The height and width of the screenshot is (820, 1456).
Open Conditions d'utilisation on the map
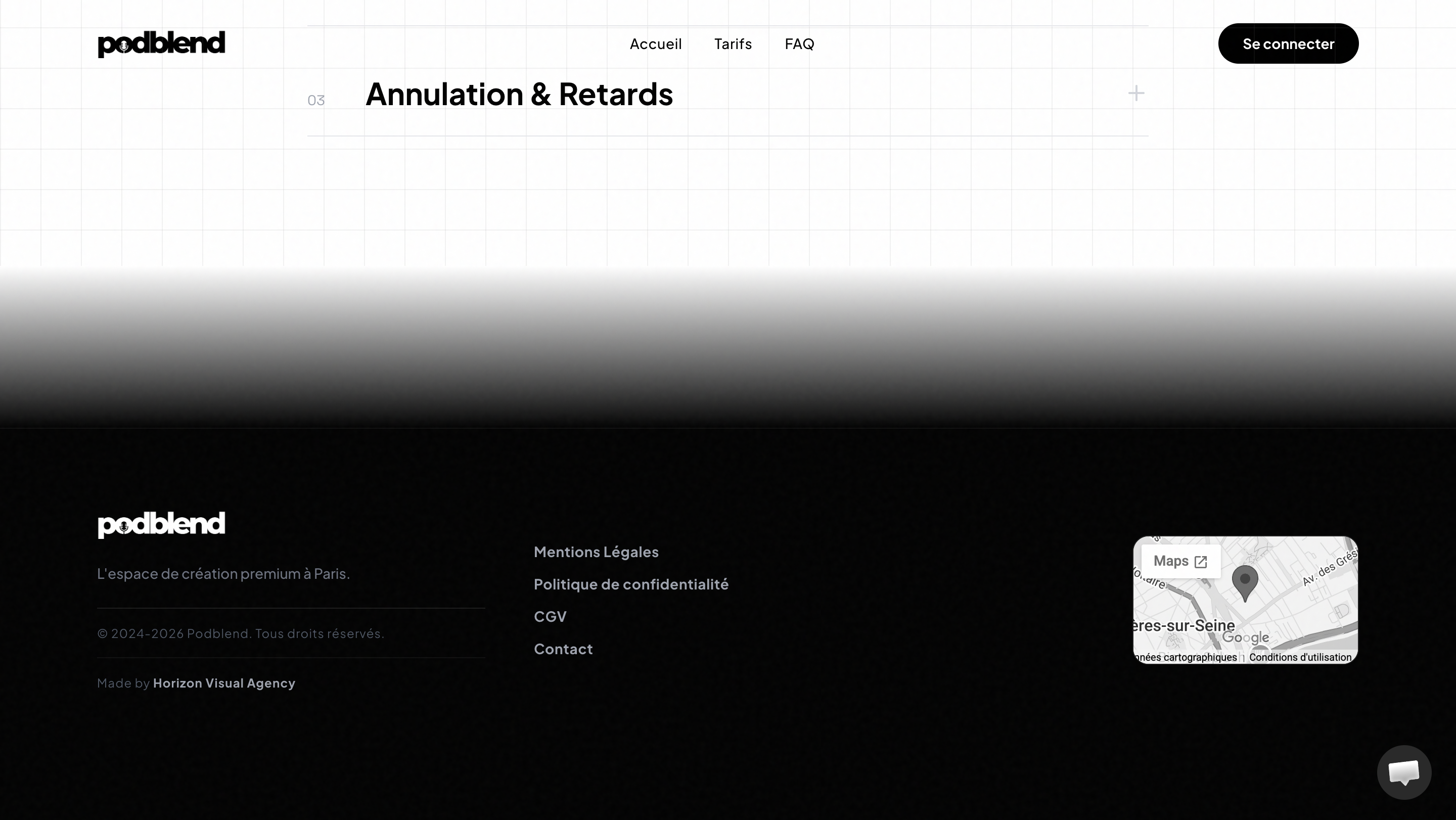click(x=1300, y=657)
